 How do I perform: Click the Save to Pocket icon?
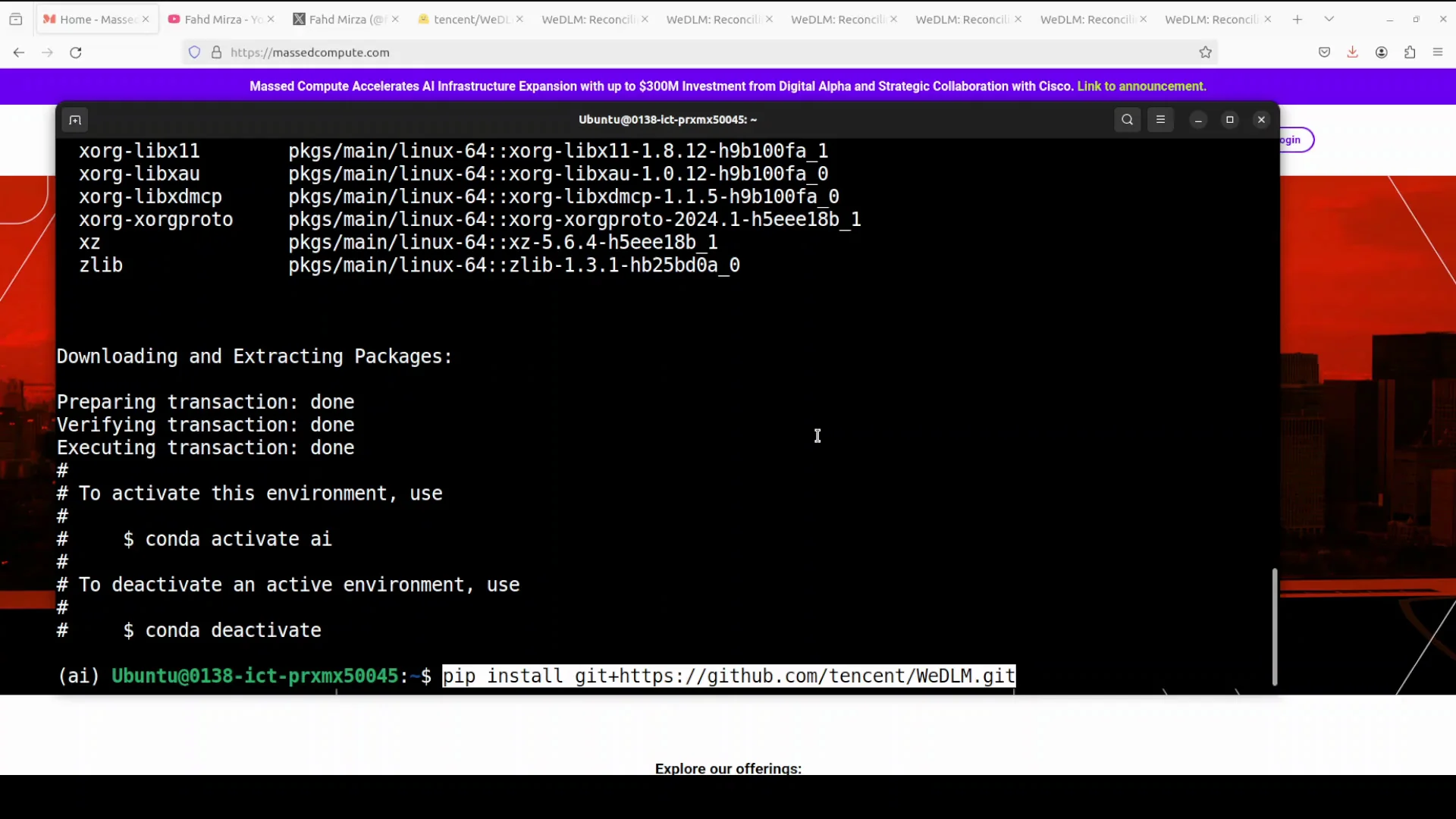click(x=1324, y=52)
